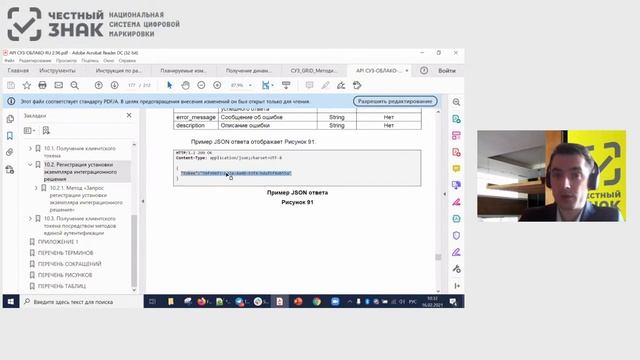The height and width of the screenshot is (360, 640).
Task: Expand bookmark 10.3 Получение клиентского токена
Action: pyautogui.click(x=30, y=219)
